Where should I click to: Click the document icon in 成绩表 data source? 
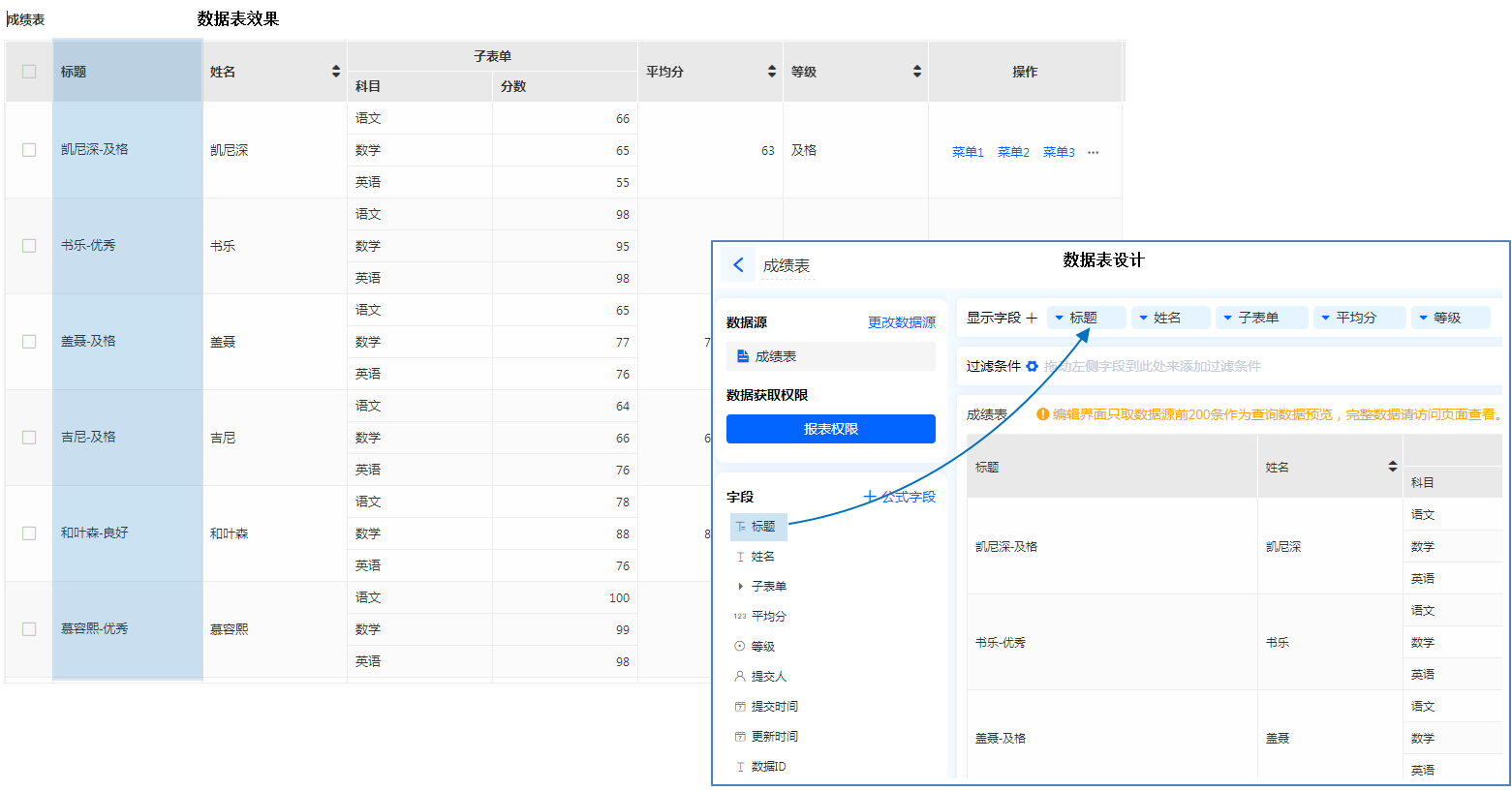(743, 356)
